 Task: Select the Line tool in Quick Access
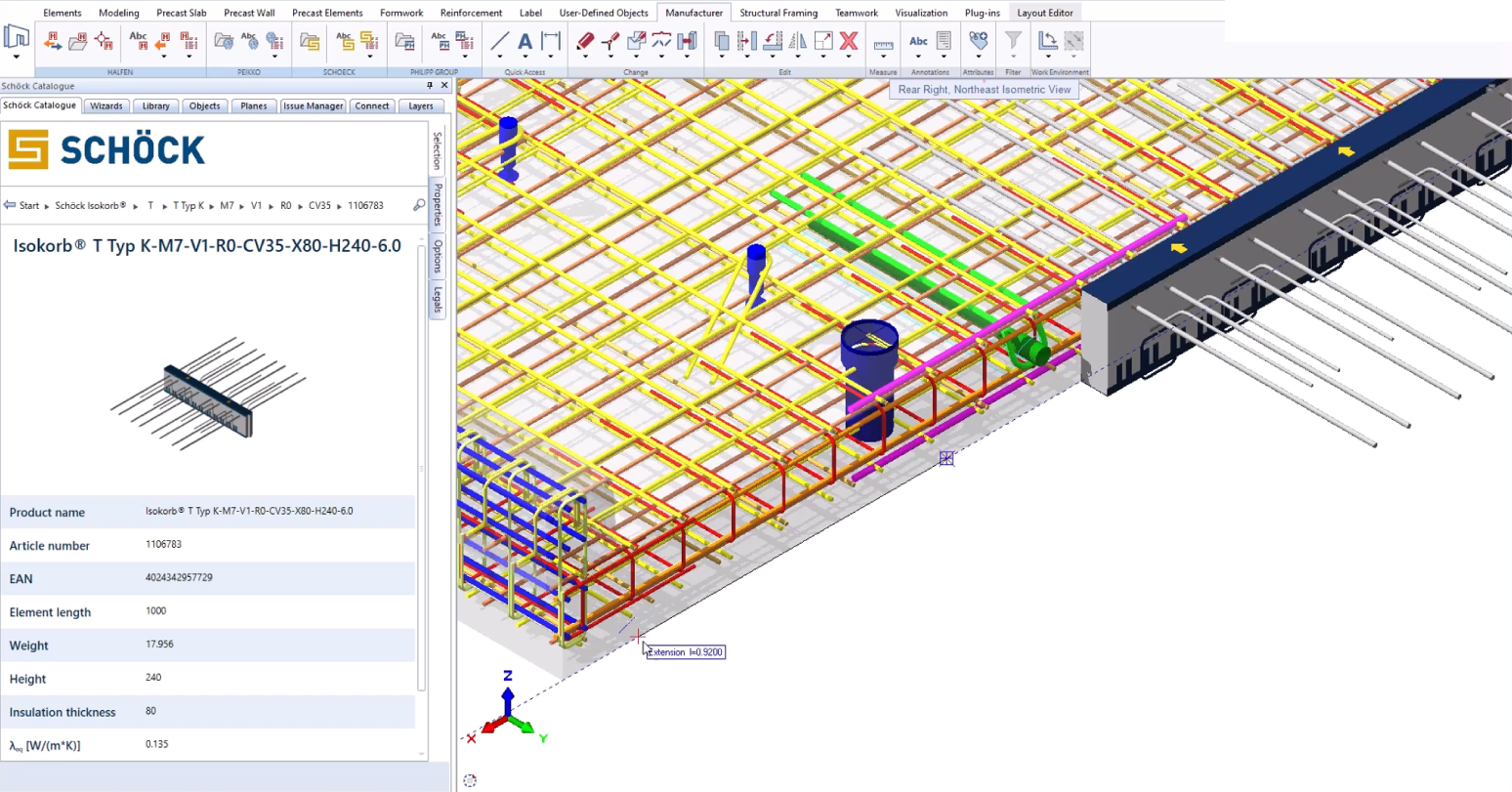pos(499,40)
